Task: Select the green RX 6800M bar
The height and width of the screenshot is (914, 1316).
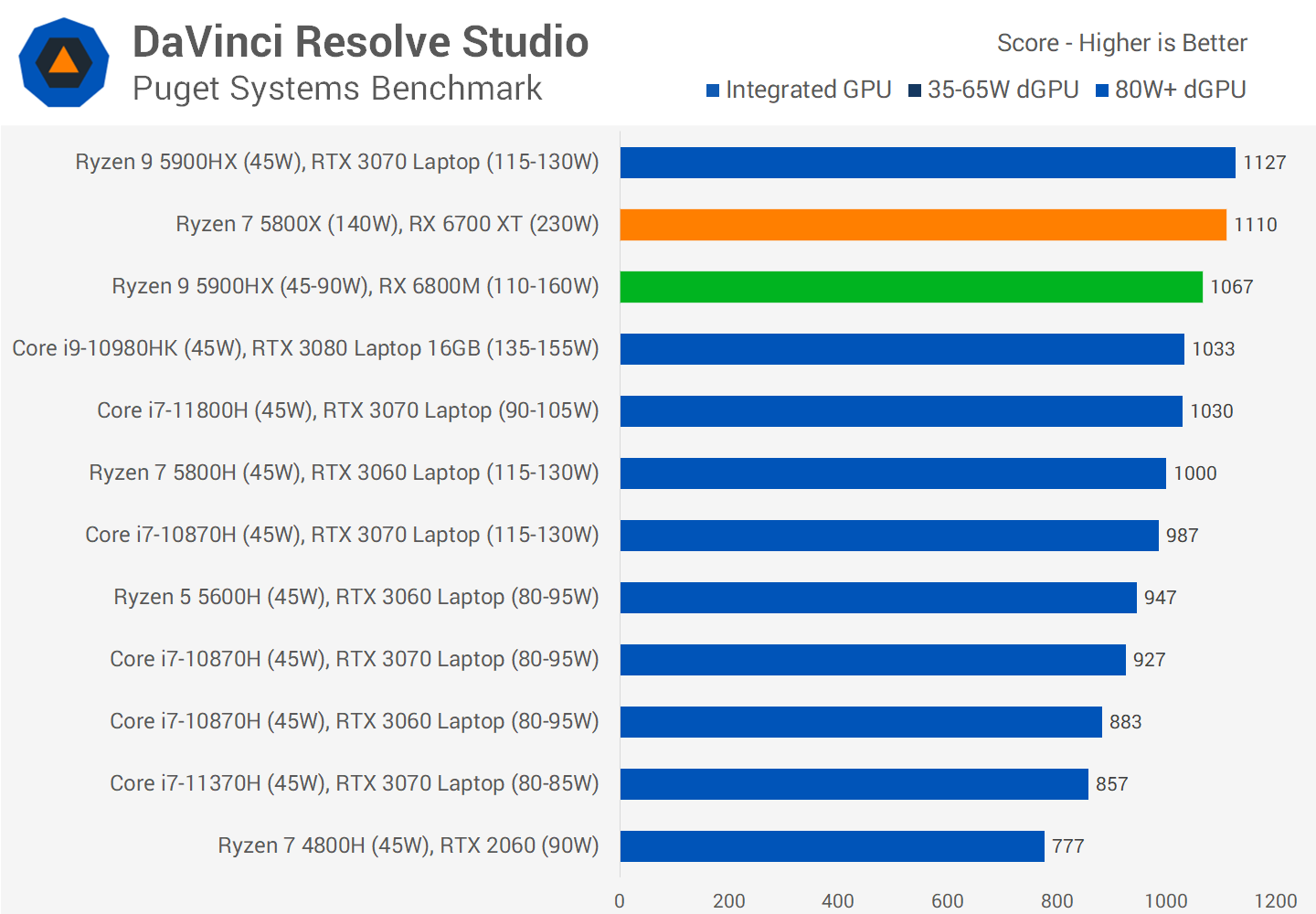Action: click(911, 287)
